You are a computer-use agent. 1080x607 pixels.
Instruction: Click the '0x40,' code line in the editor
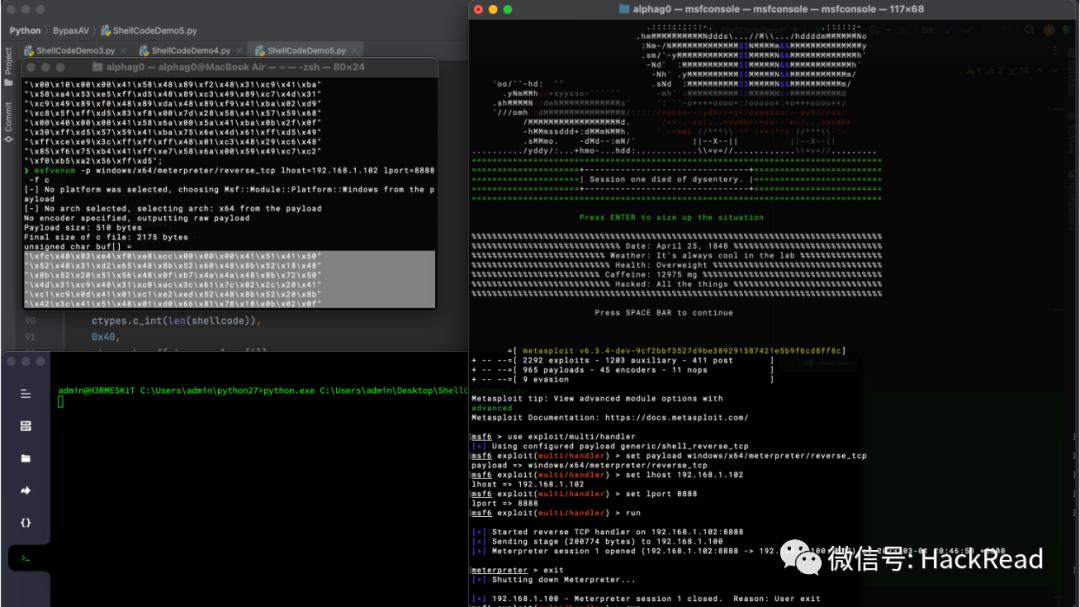click(x=105, y=337)
